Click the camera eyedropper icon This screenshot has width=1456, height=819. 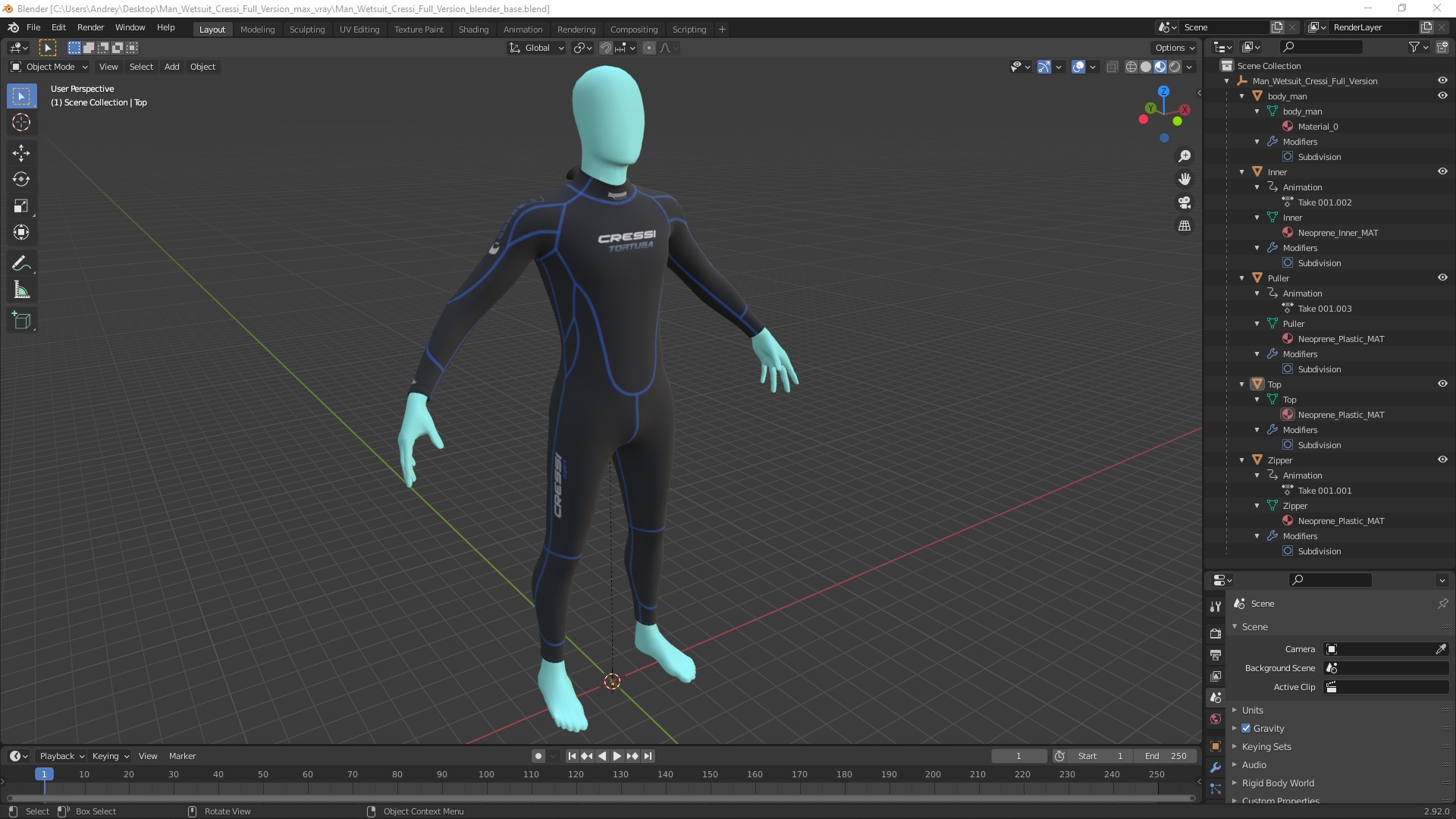1441,649
